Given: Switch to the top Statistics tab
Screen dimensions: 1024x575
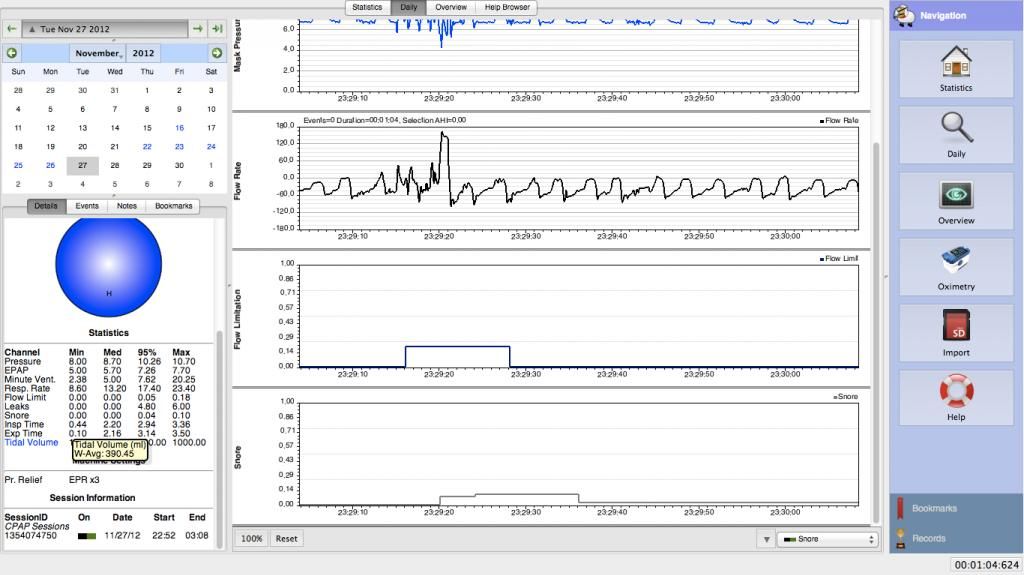Looking at the screenshot, I should click(x=367, y=7).
